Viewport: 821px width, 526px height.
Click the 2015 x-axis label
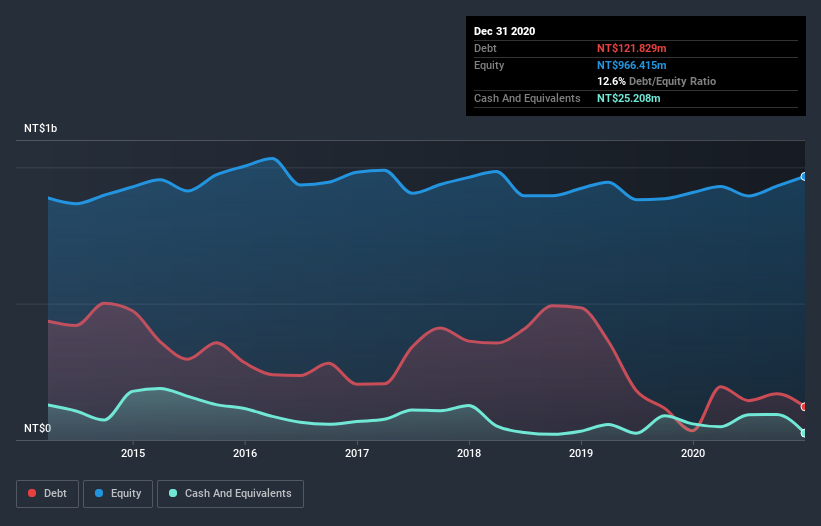[x=133, y=453]
